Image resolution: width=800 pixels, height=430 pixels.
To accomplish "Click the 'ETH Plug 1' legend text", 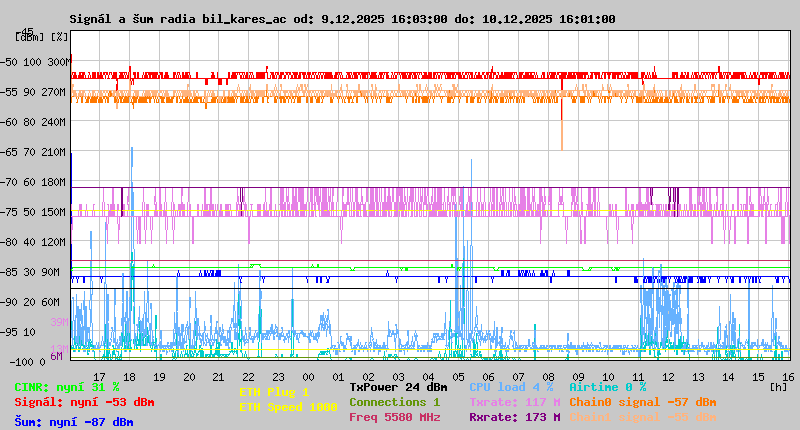I will 274,392.
